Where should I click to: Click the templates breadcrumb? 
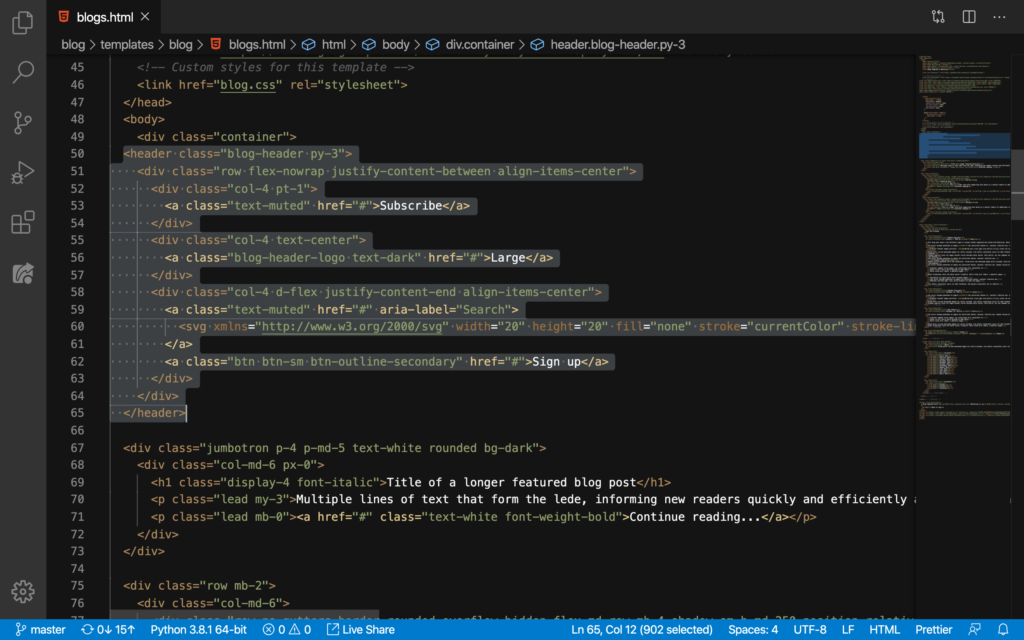127,44
